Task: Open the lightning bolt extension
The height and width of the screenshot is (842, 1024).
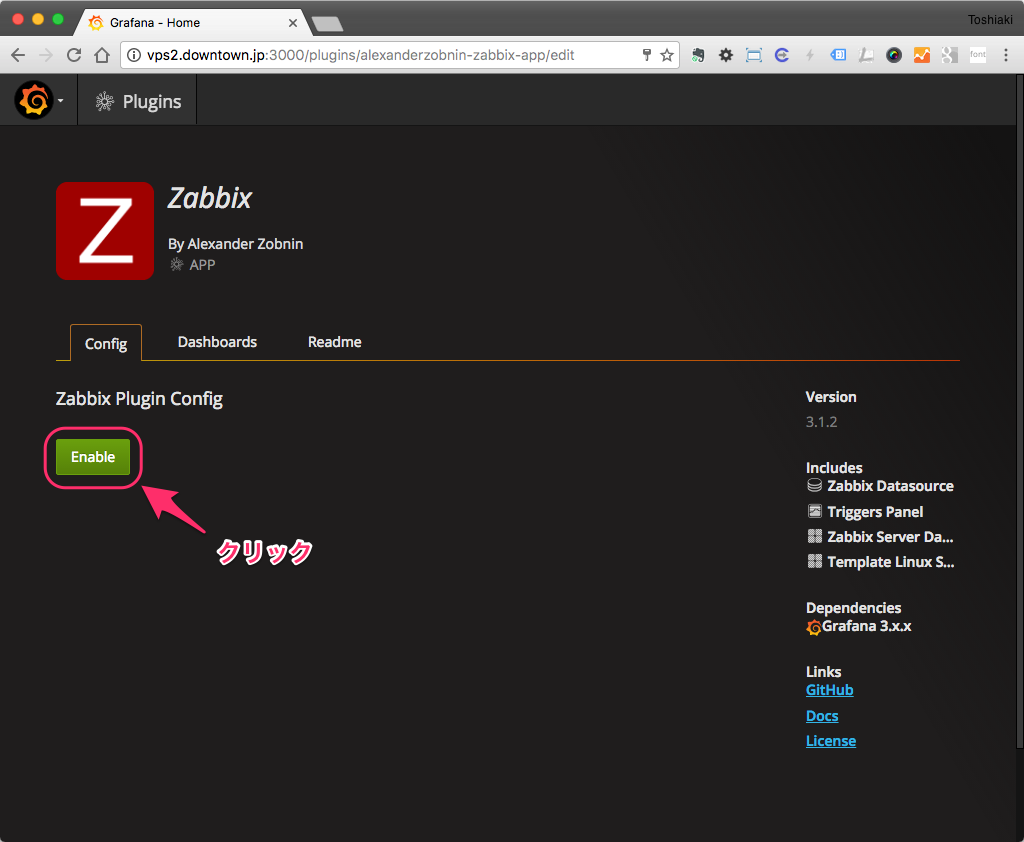Action: point(810,55)
